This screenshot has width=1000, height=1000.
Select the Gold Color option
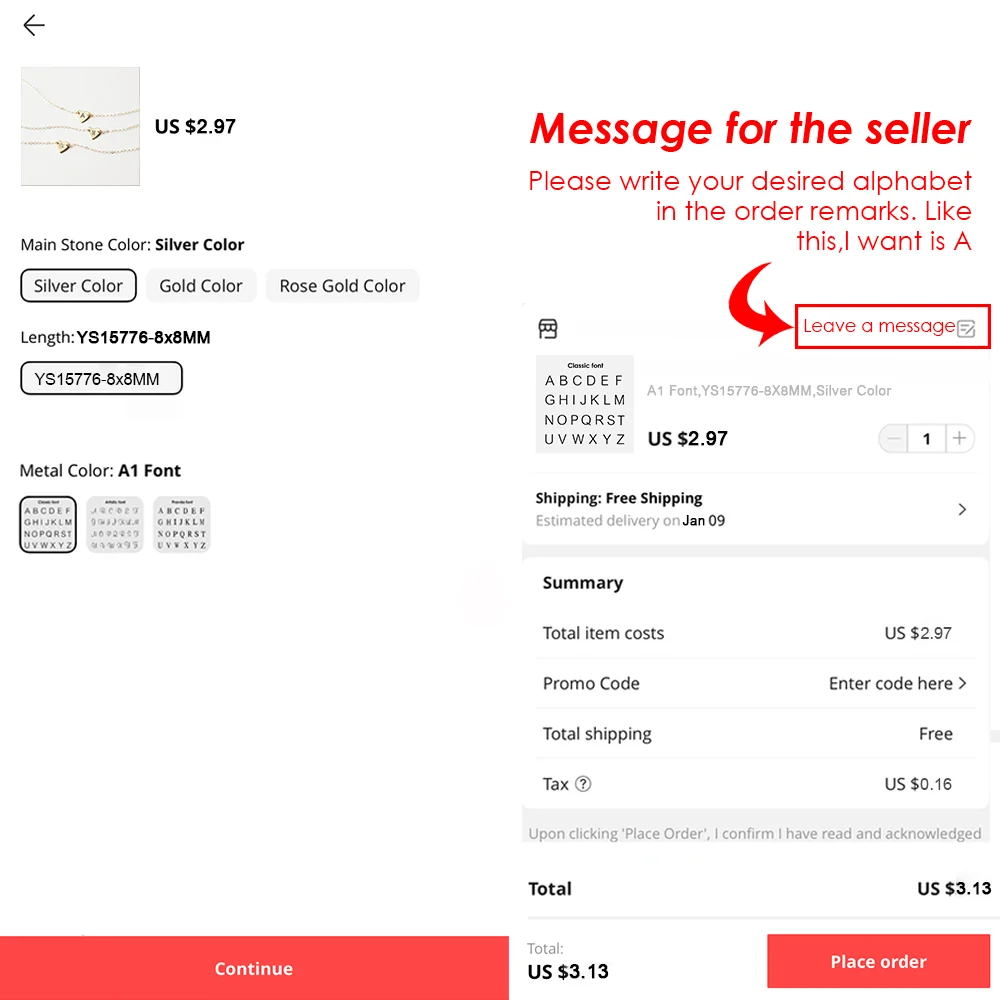[201, 286]
